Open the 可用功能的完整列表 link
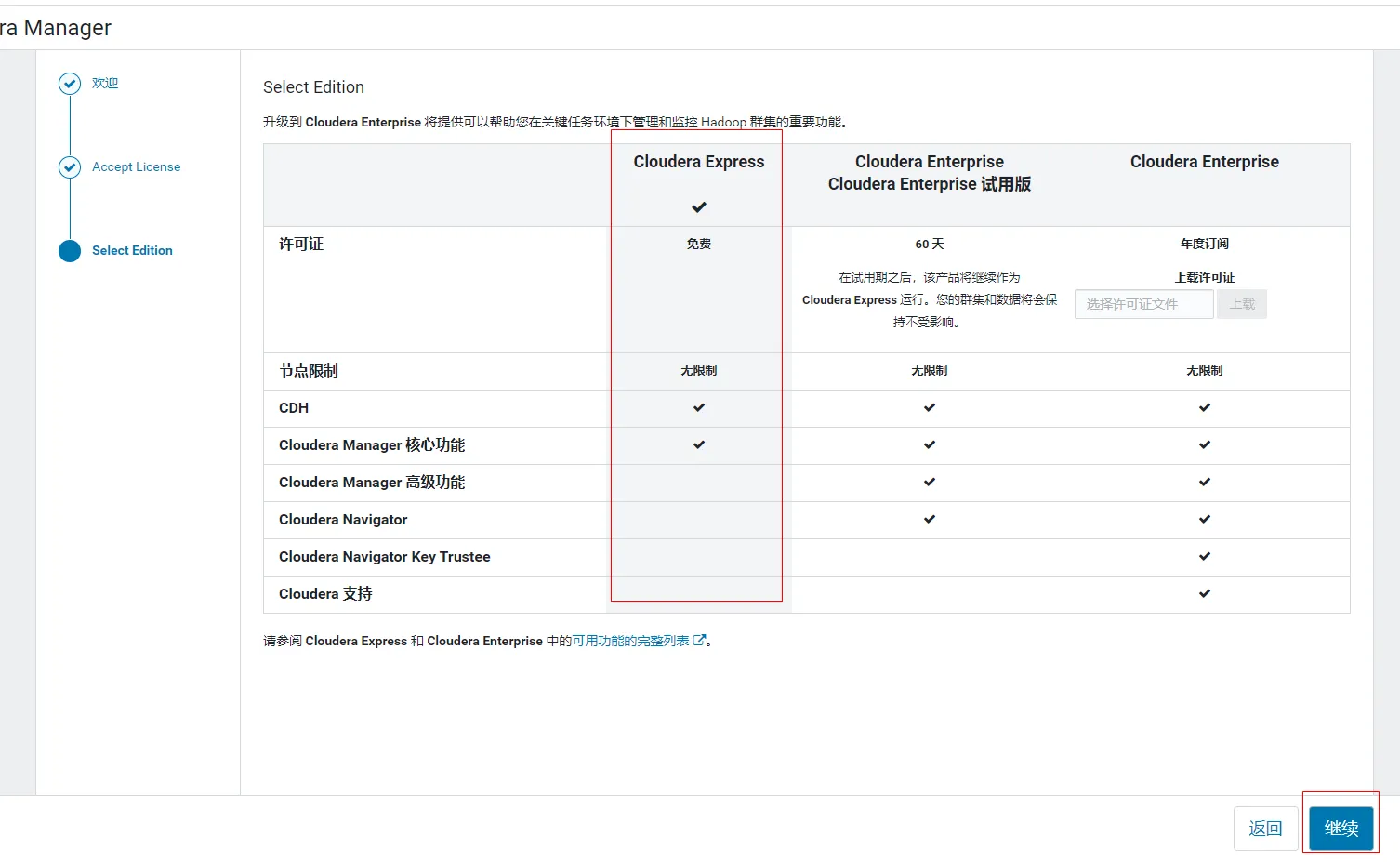The height and width of the screenshot is (862, 1400). pyautogui.click(x=630, y=641)
